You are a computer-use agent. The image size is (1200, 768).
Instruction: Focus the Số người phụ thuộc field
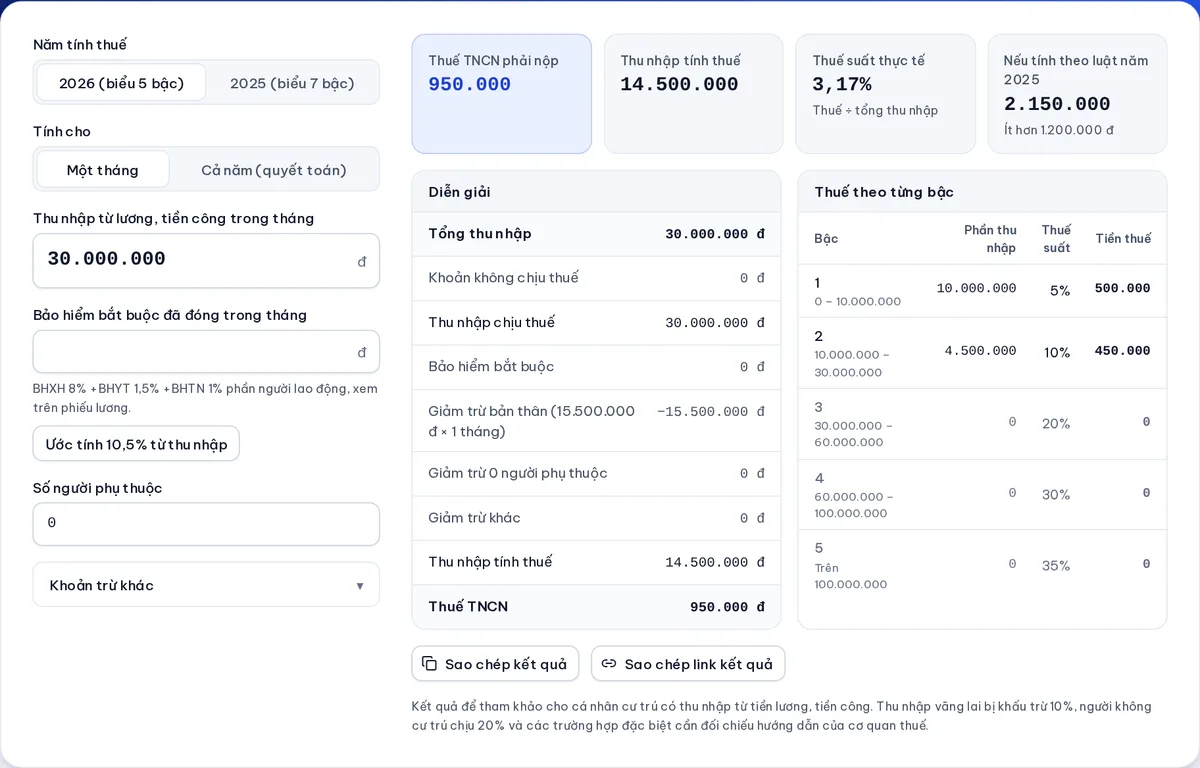(x=206, y=524)
